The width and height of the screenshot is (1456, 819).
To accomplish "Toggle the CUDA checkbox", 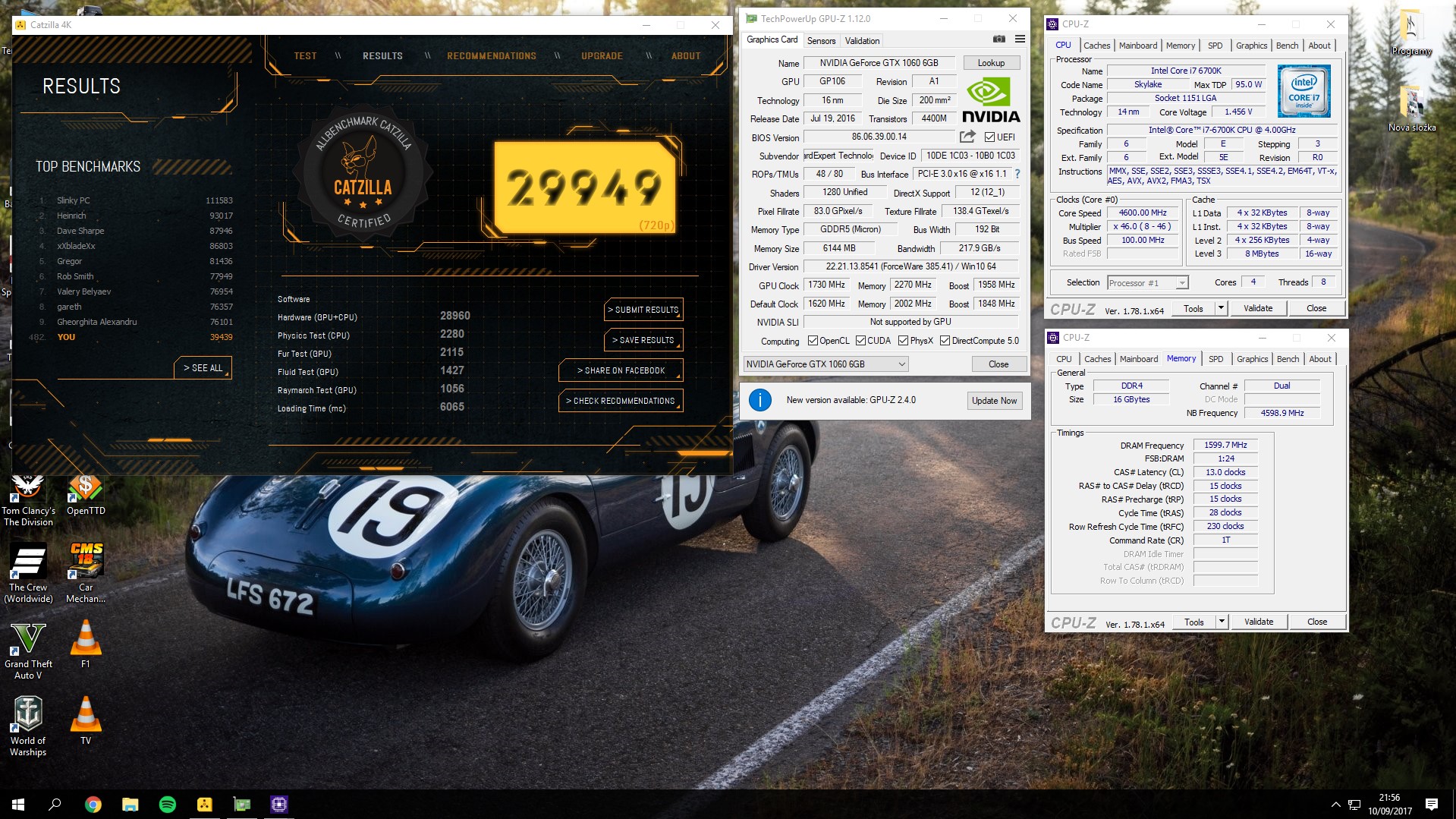I will 860,341.
